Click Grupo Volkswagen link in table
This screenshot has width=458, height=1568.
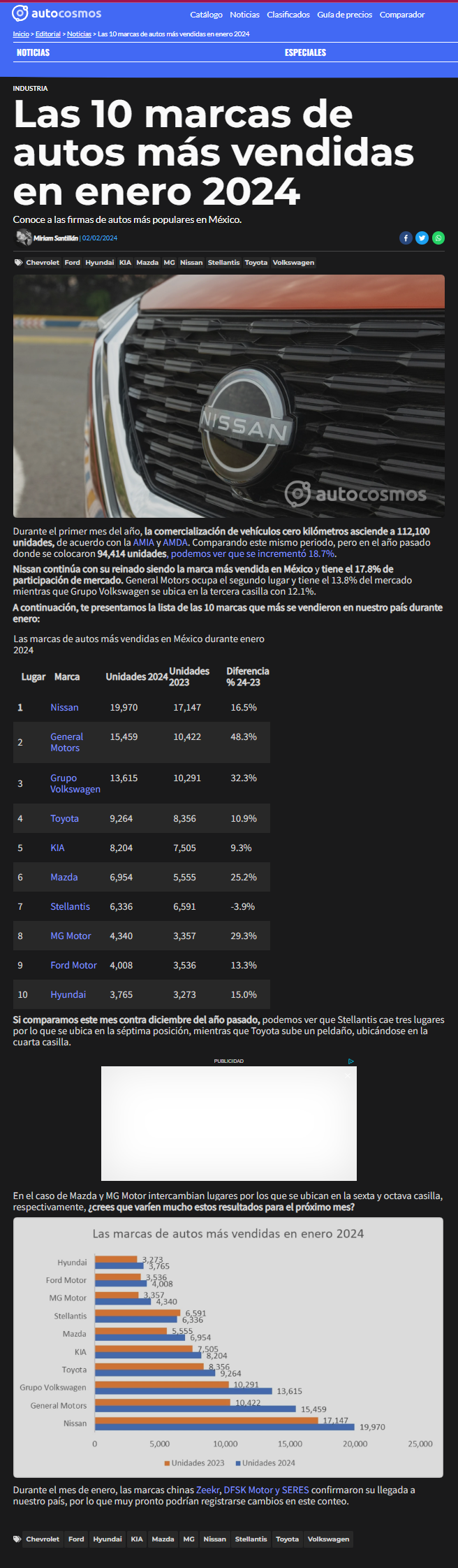75,783
